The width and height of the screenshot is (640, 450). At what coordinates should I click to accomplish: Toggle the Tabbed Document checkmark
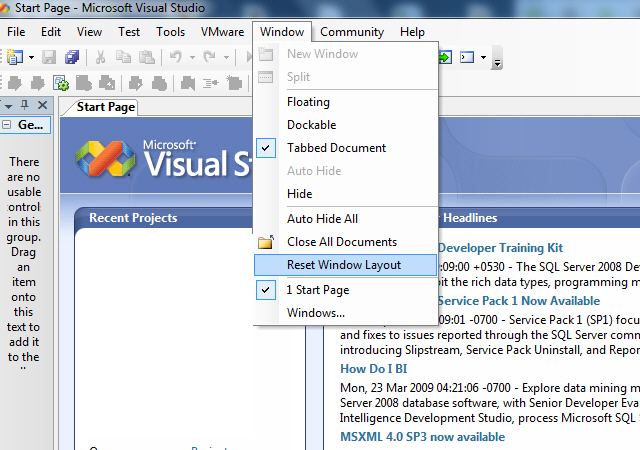[x=266, y=148]
